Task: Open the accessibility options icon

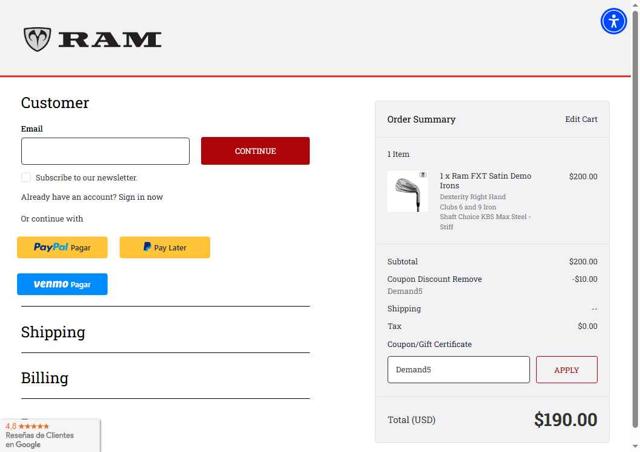Action: click(x=613, y=21)
